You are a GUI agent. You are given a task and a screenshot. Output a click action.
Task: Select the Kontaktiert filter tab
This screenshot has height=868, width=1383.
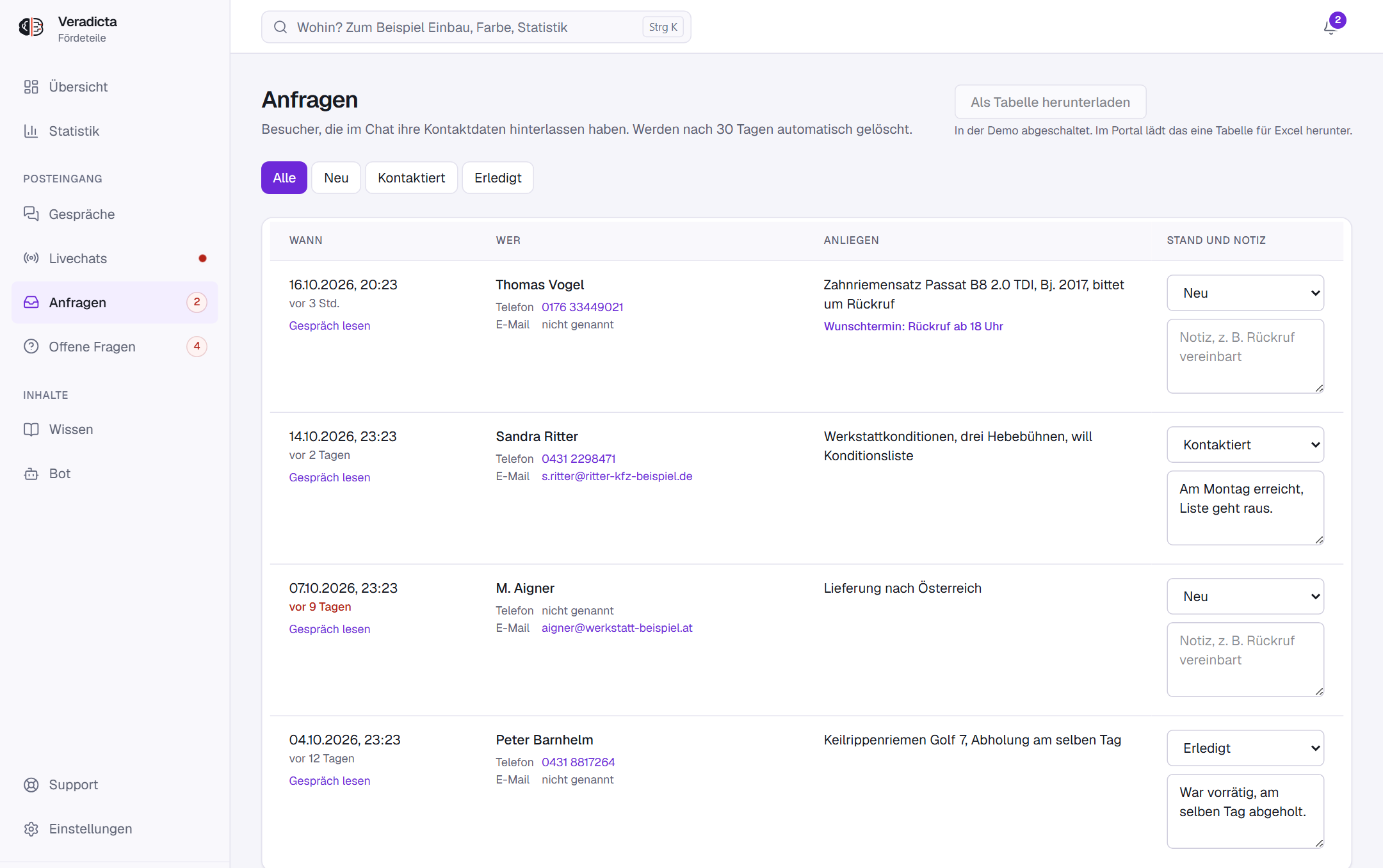412,178
